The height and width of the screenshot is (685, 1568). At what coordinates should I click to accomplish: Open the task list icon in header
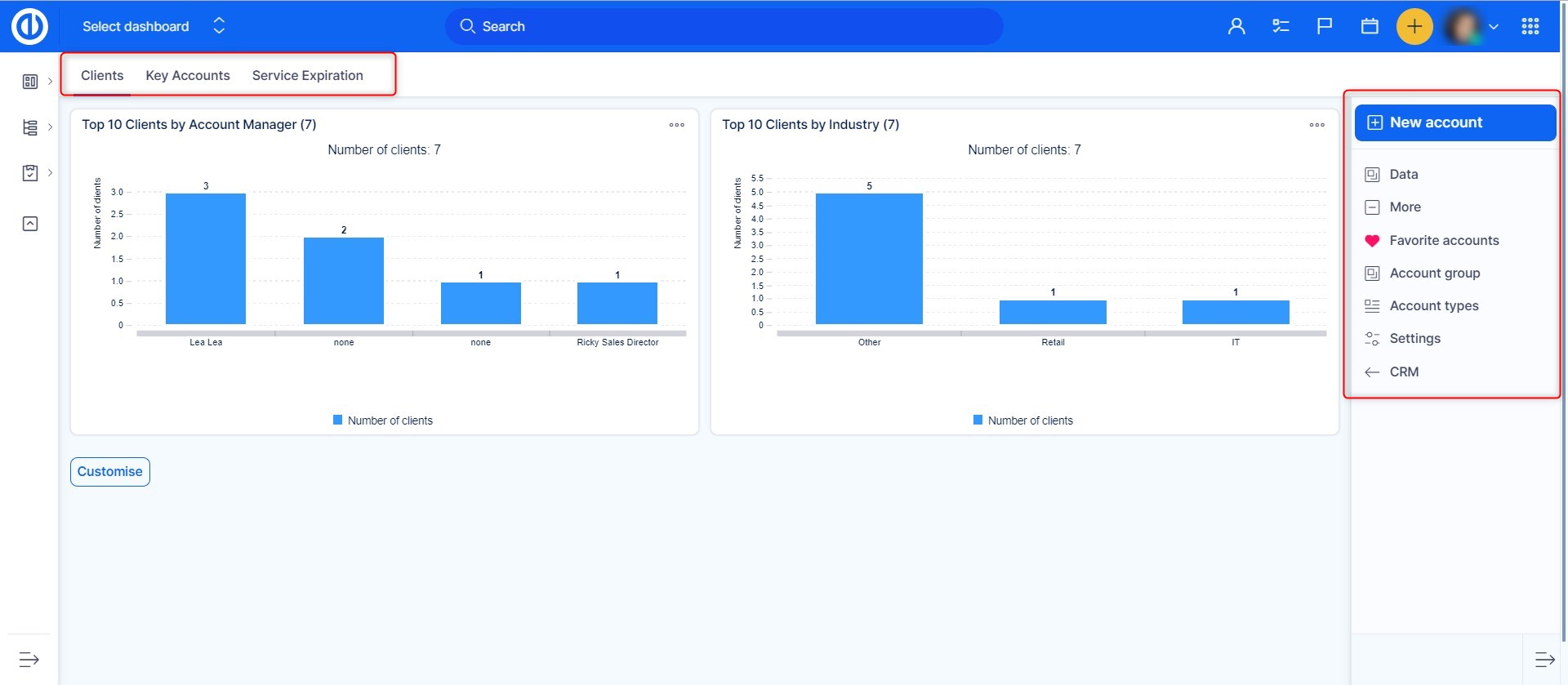coord(1281,26)
